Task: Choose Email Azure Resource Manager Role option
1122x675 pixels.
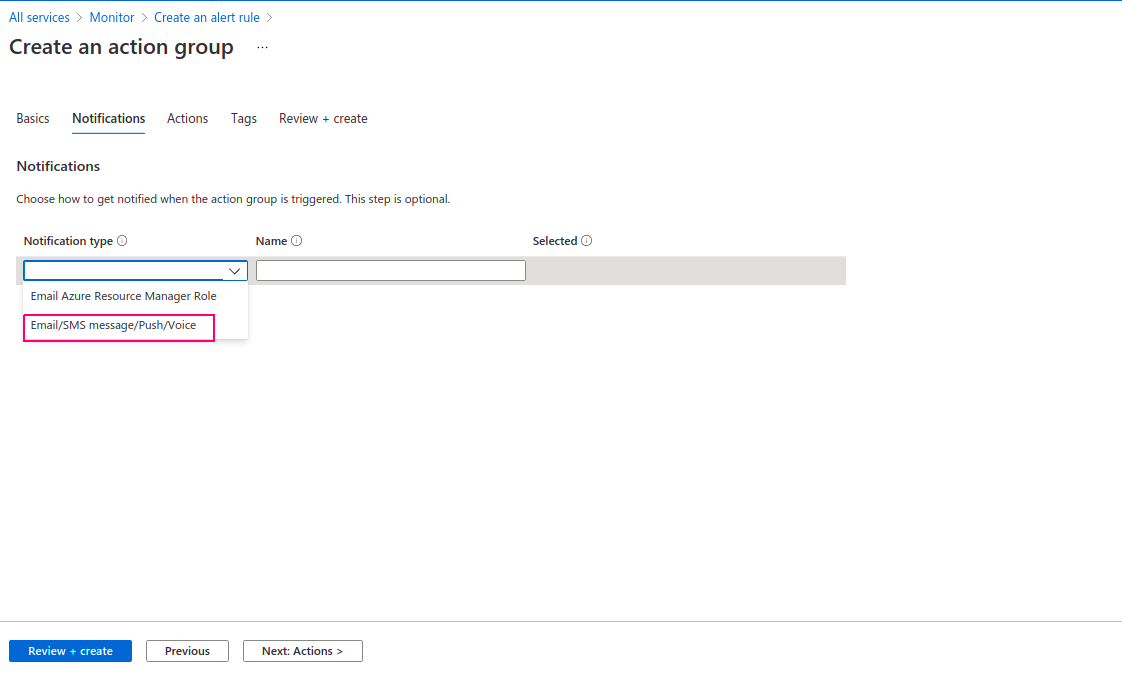Action: pos(124,296)
